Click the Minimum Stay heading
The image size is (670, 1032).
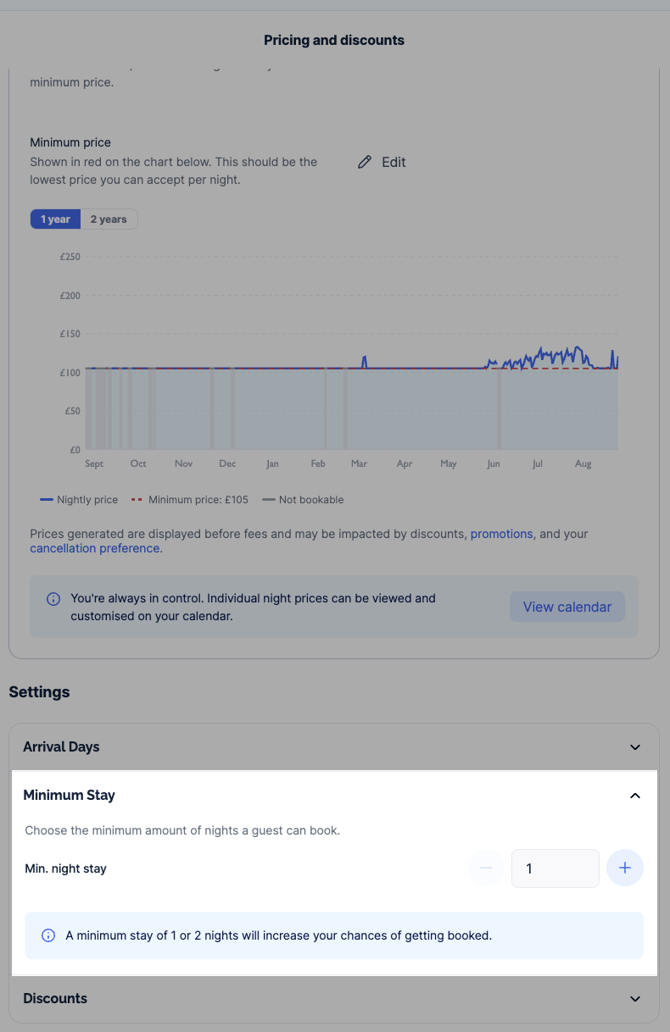pyautogui.click(x=69, y=795)
